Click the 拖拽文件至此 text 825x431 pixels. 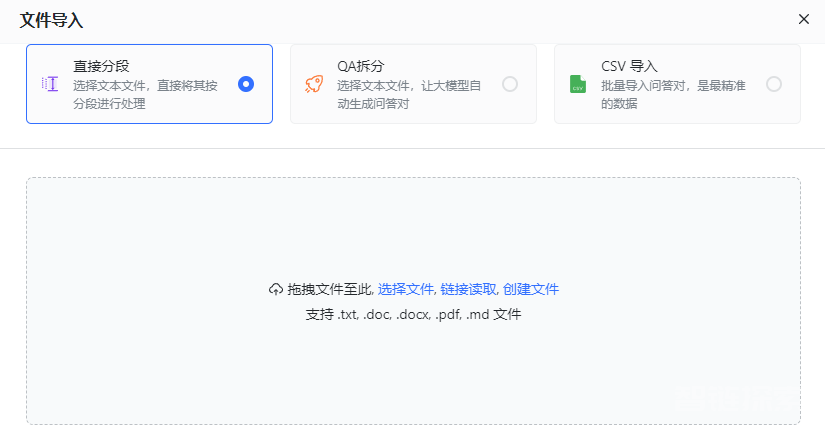pyautogui.click(x=330, y=289)
